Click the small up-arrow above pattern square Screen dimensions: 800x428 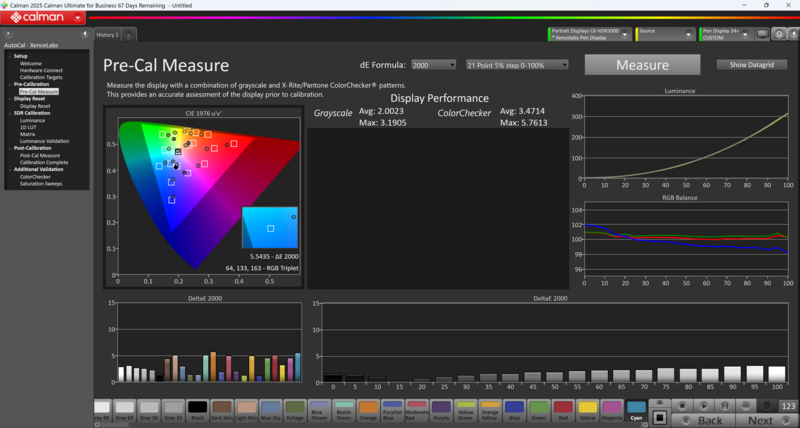pos(659,404)
